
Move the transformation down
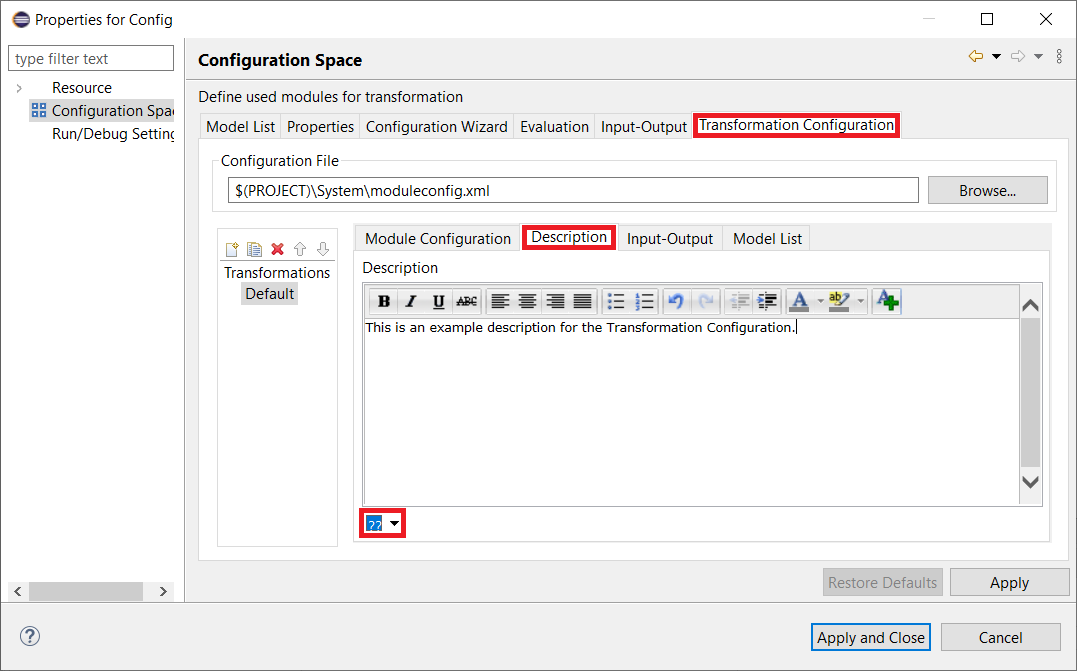323,248
